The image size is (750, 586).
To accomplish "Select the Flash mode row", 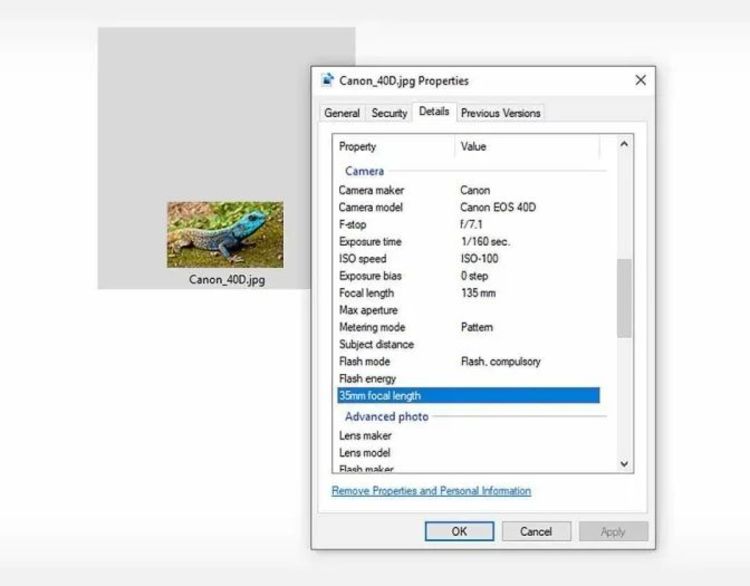I will click(468, 362).
